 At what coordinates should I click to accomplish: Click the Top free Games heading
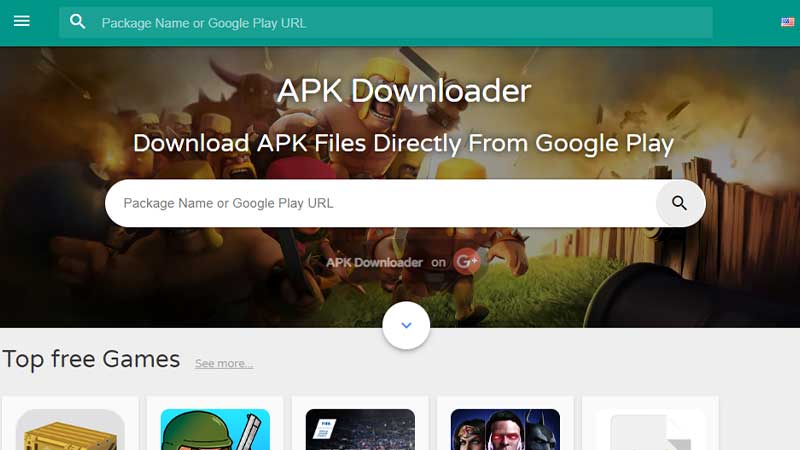click(91, 359)
